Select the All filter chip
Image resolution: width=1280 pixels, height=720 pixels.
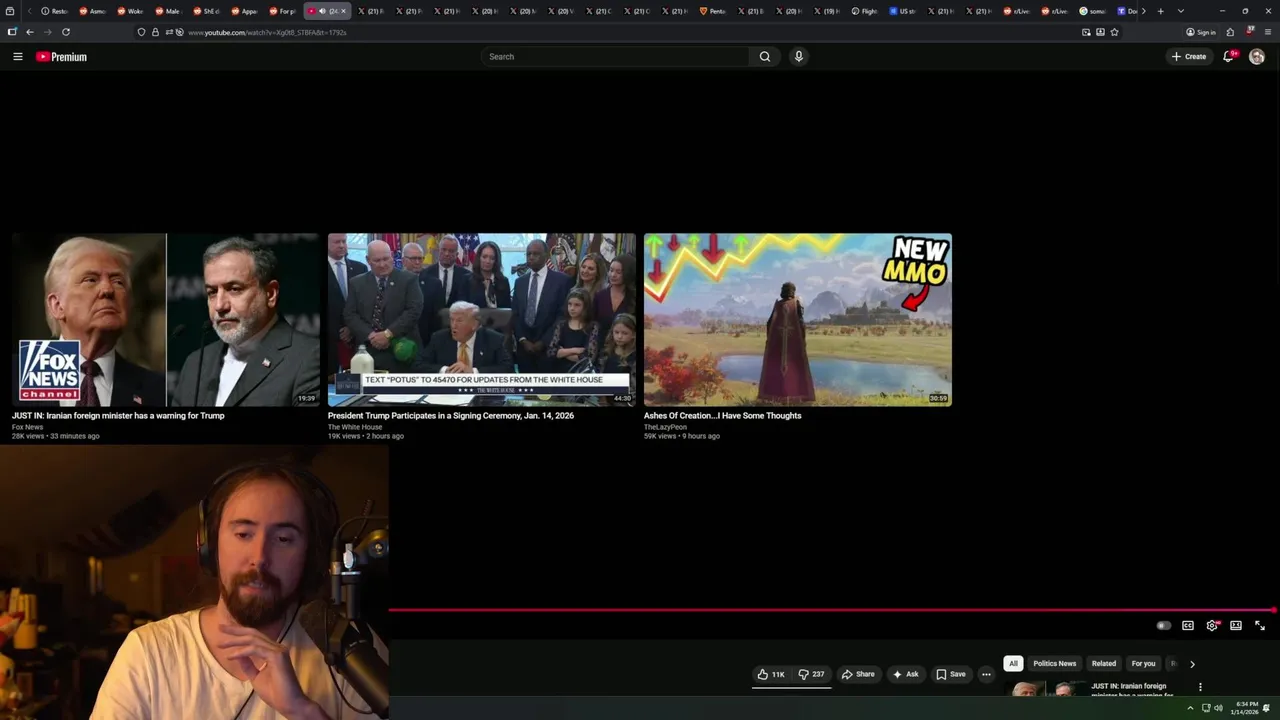[1013, 664]
